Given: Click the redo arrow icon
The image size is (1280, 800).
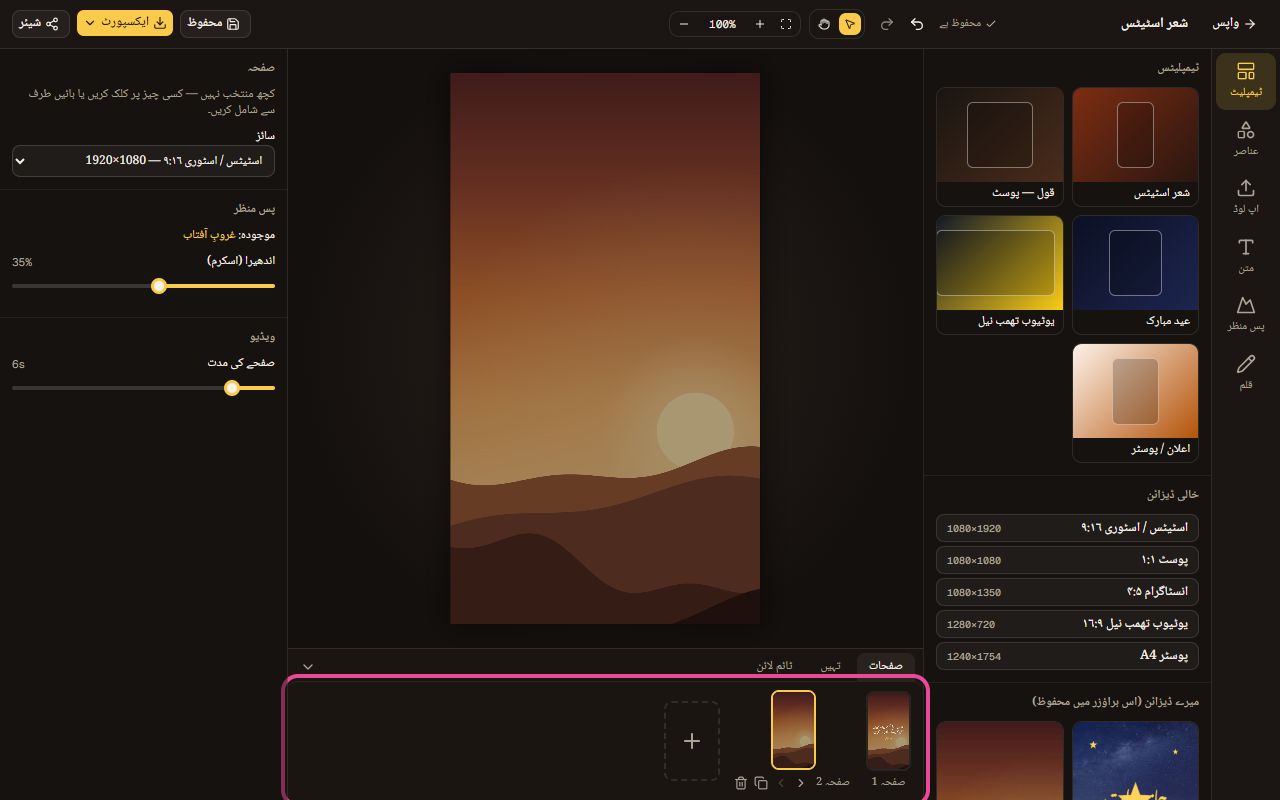Looking at the screenshot, I should [886, 24].
